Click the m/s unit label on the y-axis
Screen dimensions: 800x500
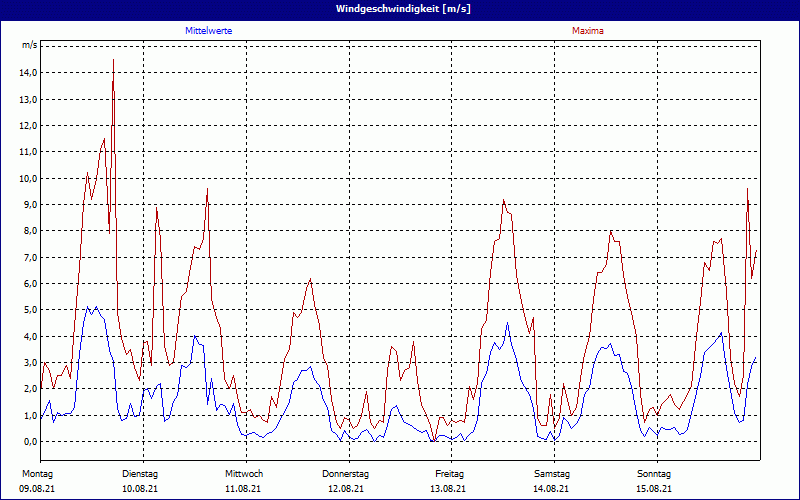tap(28, 45)
